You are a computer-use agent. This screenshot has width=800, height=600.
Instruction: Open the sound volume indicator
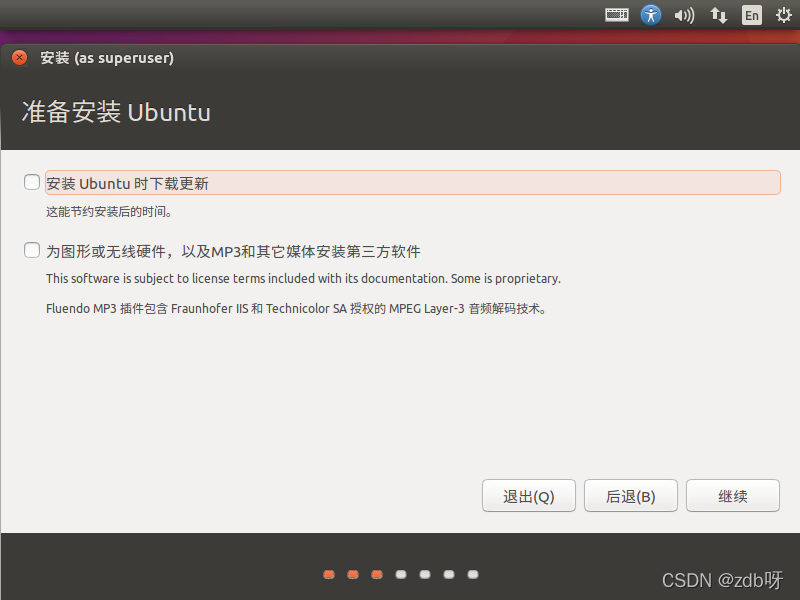[x=684, y=15]
